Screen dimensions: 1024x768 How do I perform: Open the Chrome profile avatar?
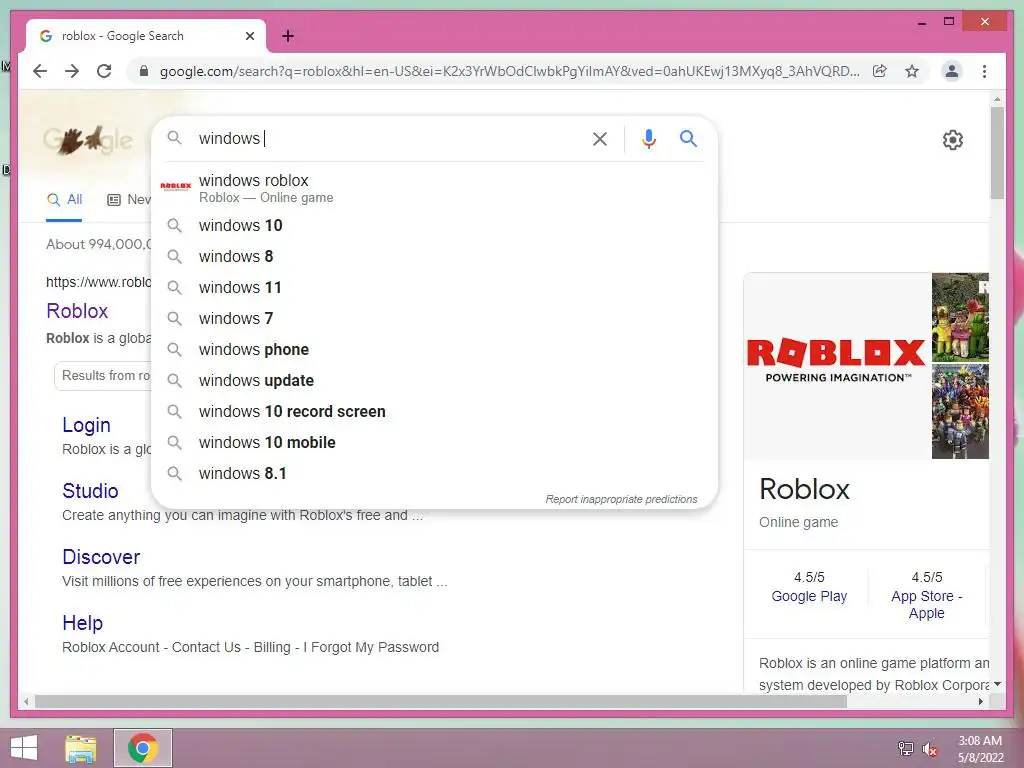click(952, 71)
